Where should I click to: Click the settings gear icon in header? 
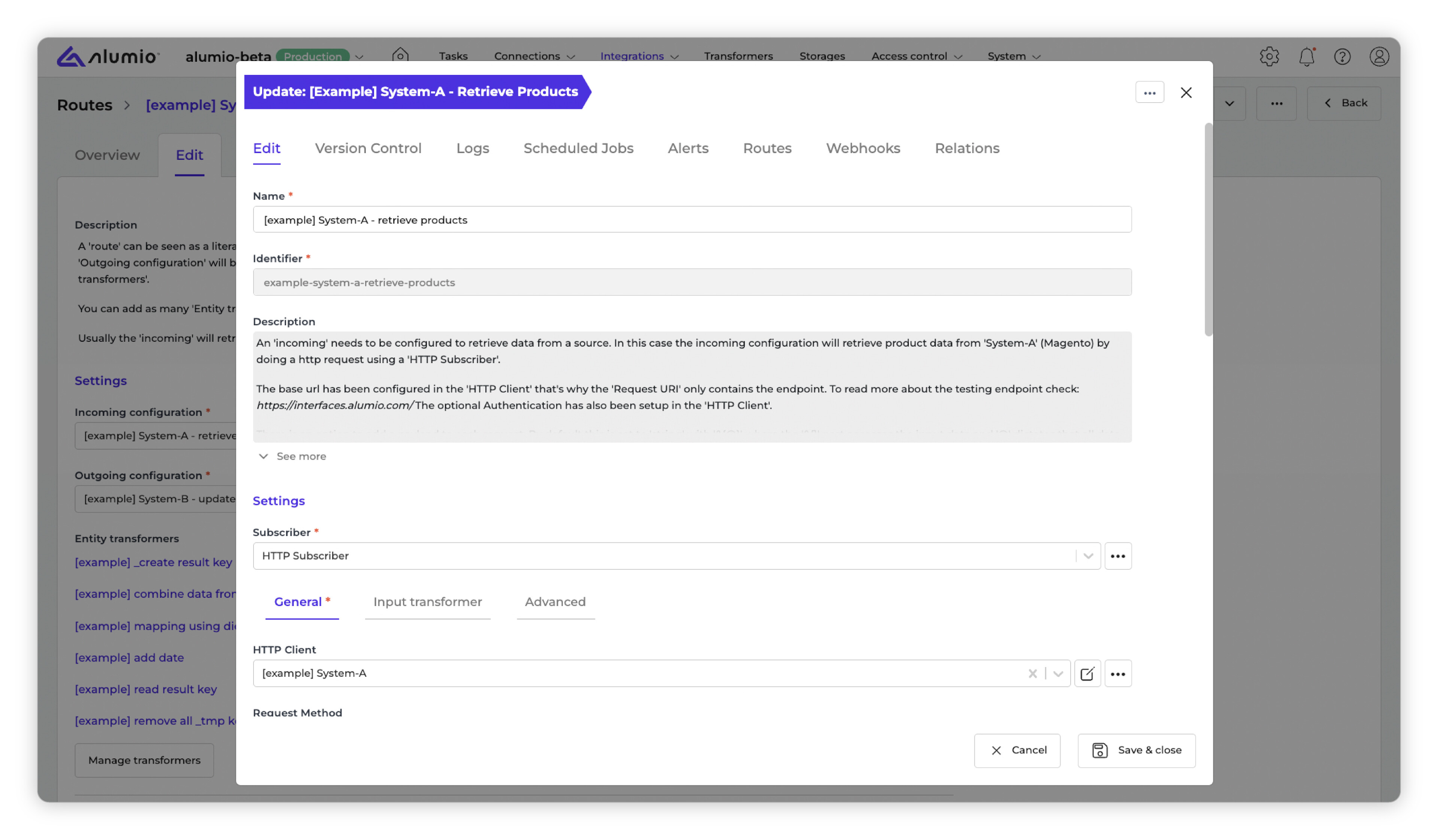[x=1269, y=57]
